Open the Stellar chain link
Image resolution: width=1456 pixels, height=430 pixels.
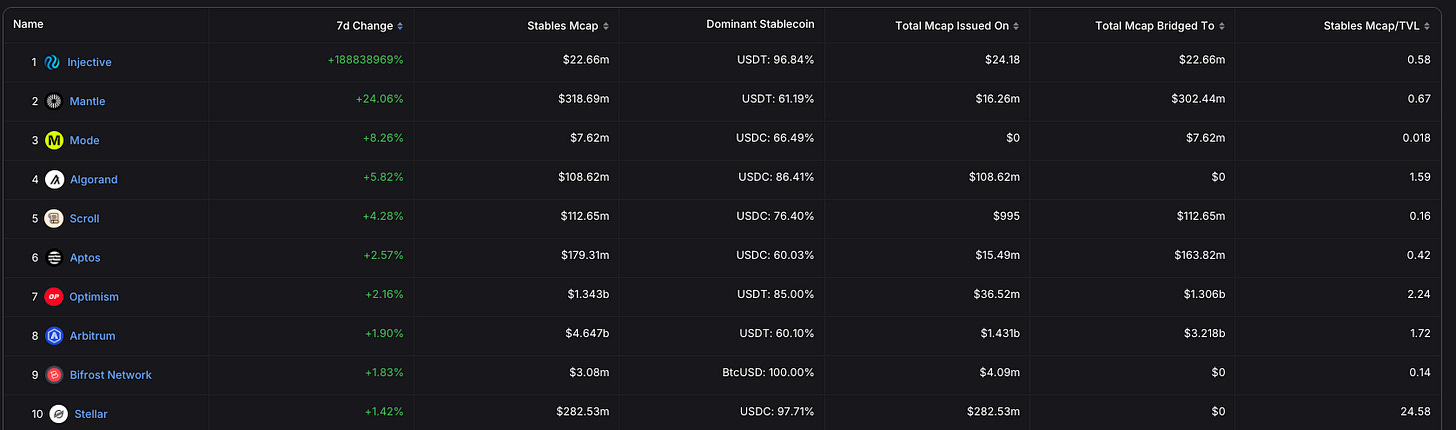[91, 413]
